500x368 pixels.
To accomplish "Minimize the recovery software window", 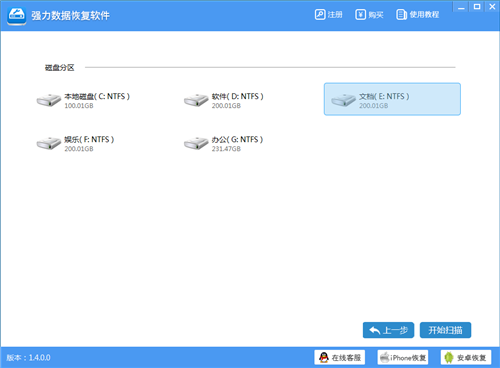I will click(x=461, y=7).
